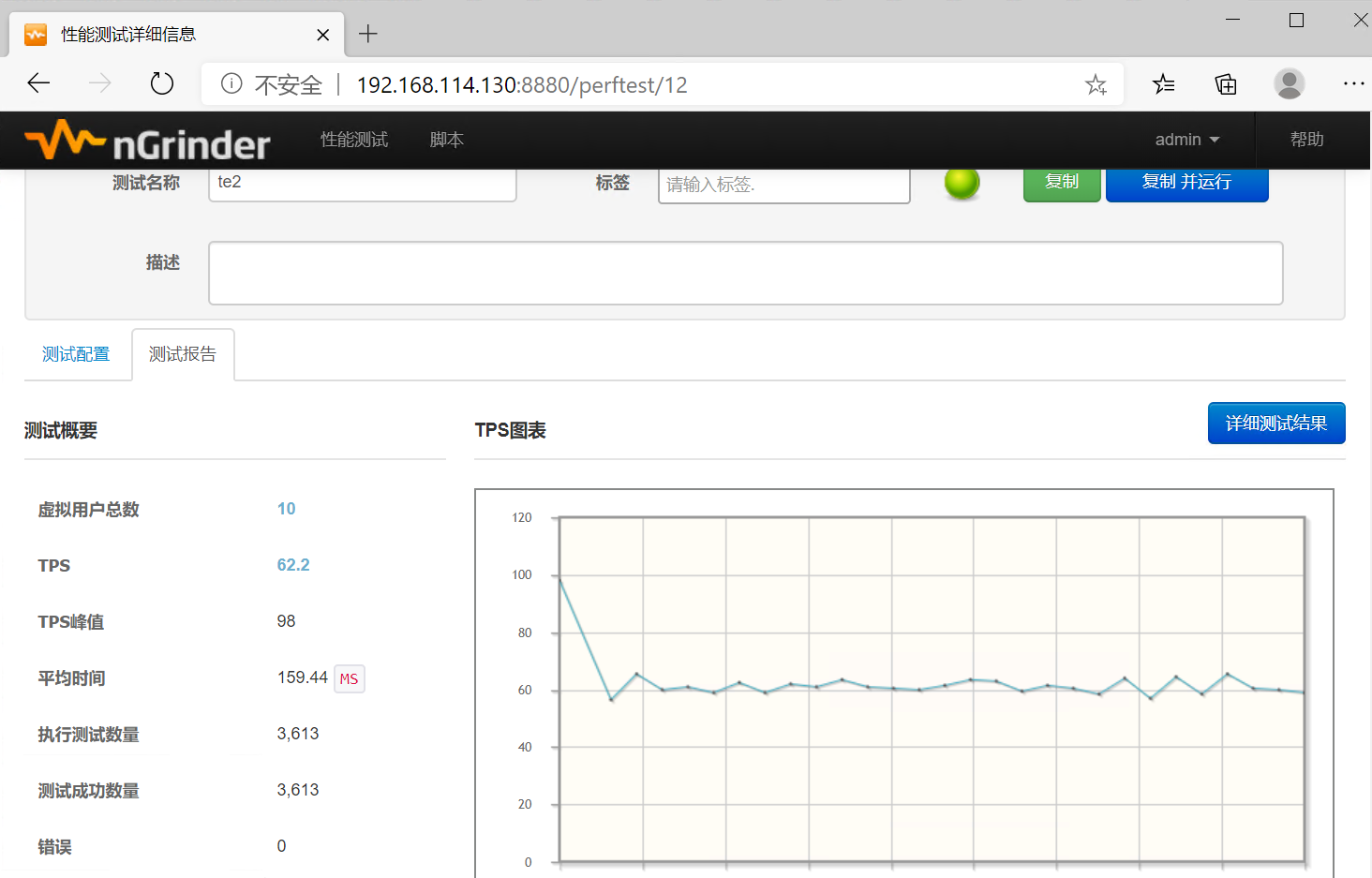Add page to favorites star icon
1372x878 pixels.
pyautogui.click(x=1096, y=85)
